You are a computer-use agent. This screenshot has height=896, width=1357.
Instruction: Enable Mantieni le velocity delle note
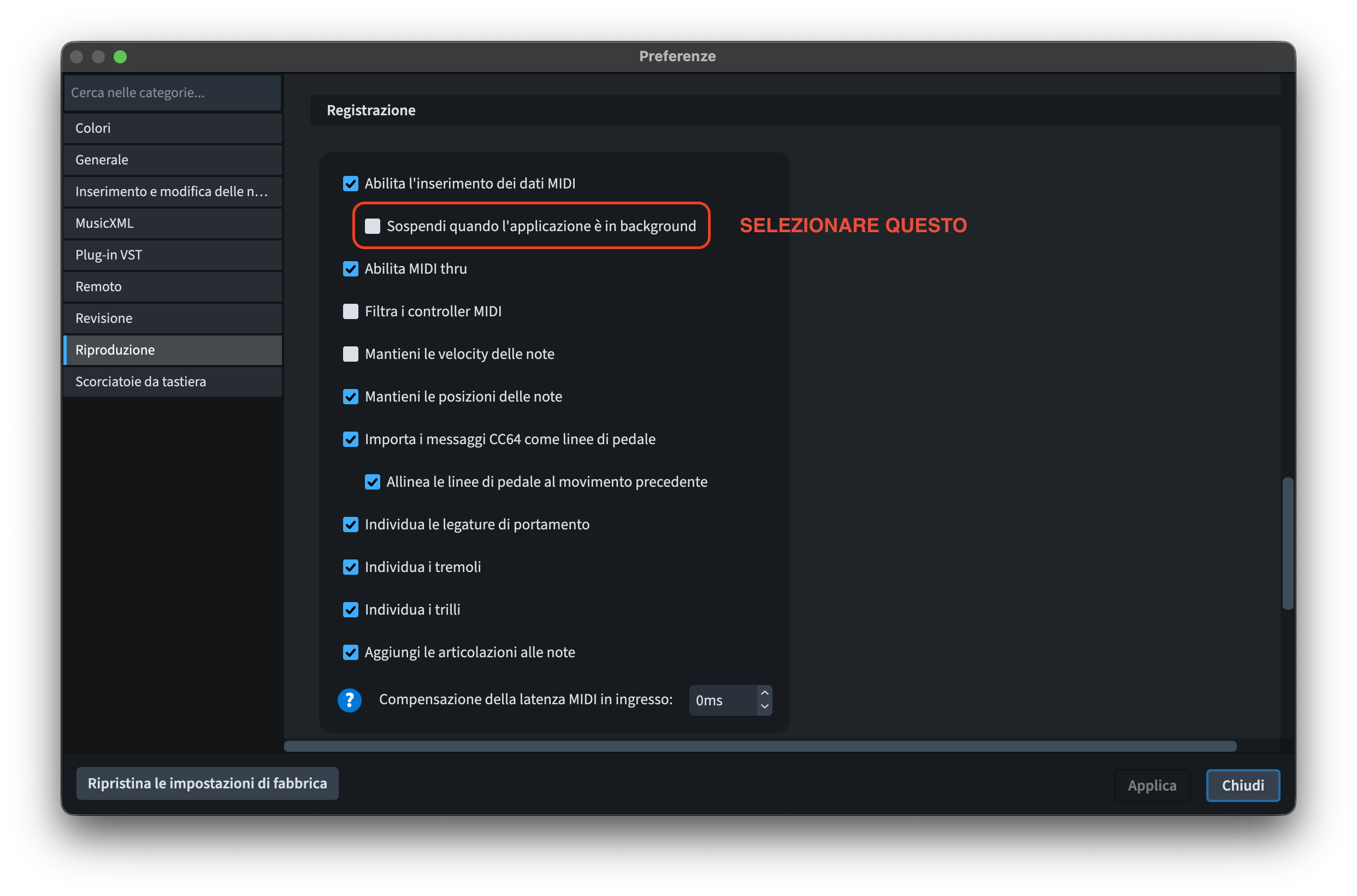pyautogui.click(x=350, y=353)
